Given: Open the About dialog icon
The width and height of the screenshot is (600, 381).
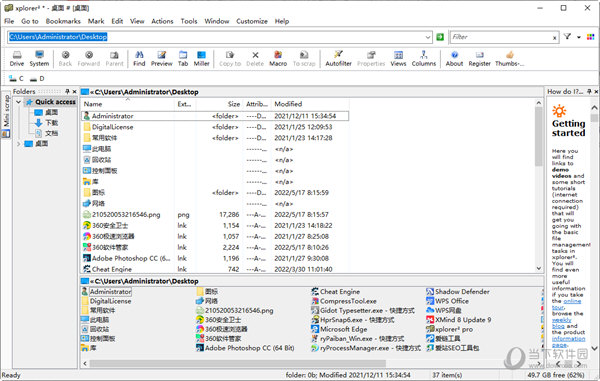Looking at the screenshot, I should 454,59.
